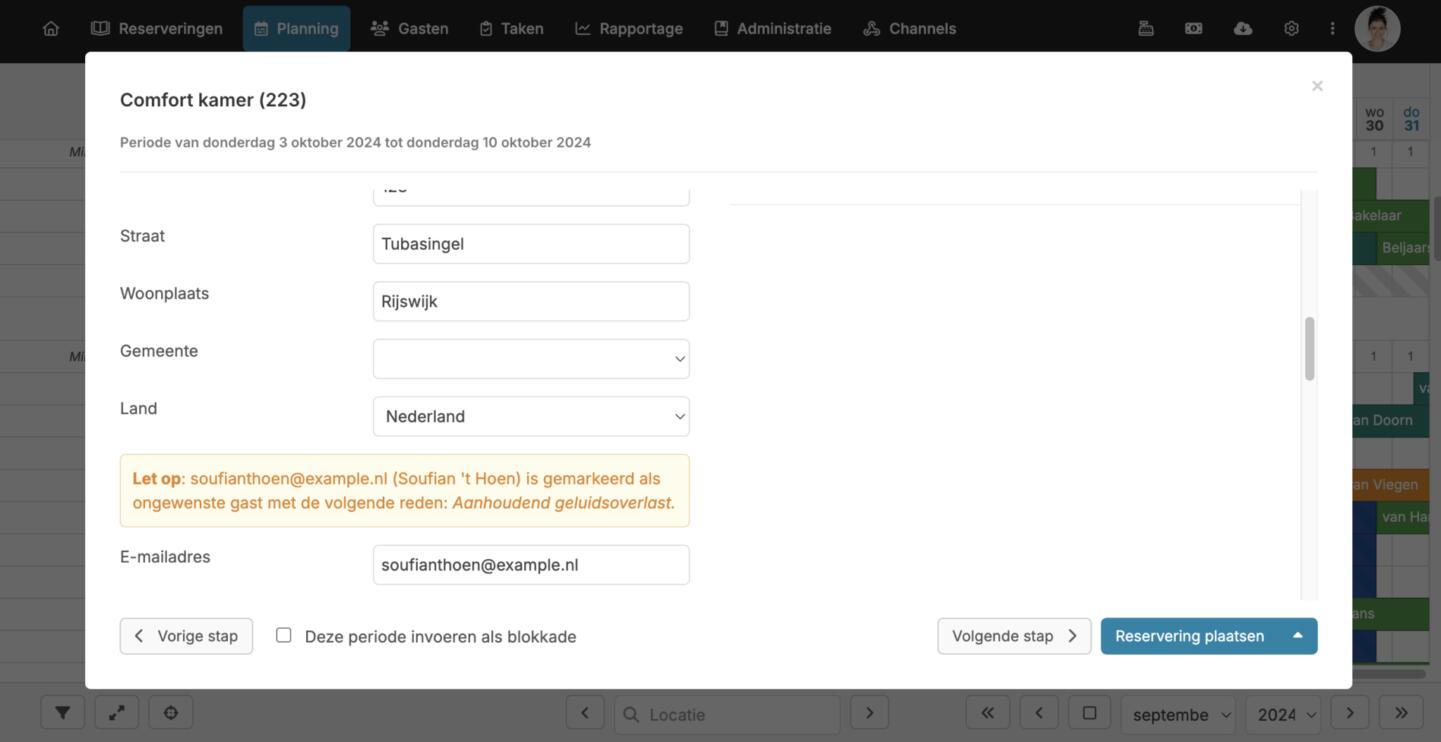
Task: Click the banknote payment icon
Action: click(1194, 28)
